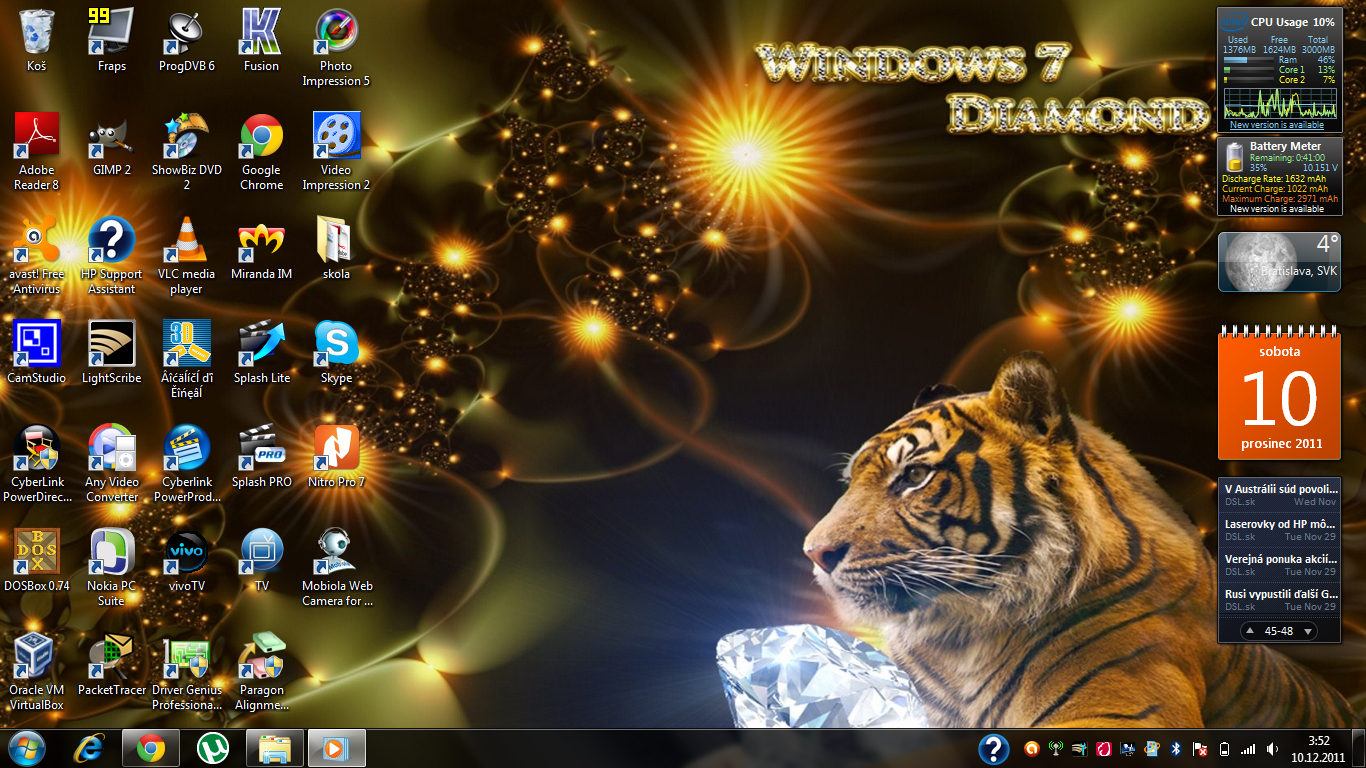Open the Windows Start menu orb

[x=27, y=748]
